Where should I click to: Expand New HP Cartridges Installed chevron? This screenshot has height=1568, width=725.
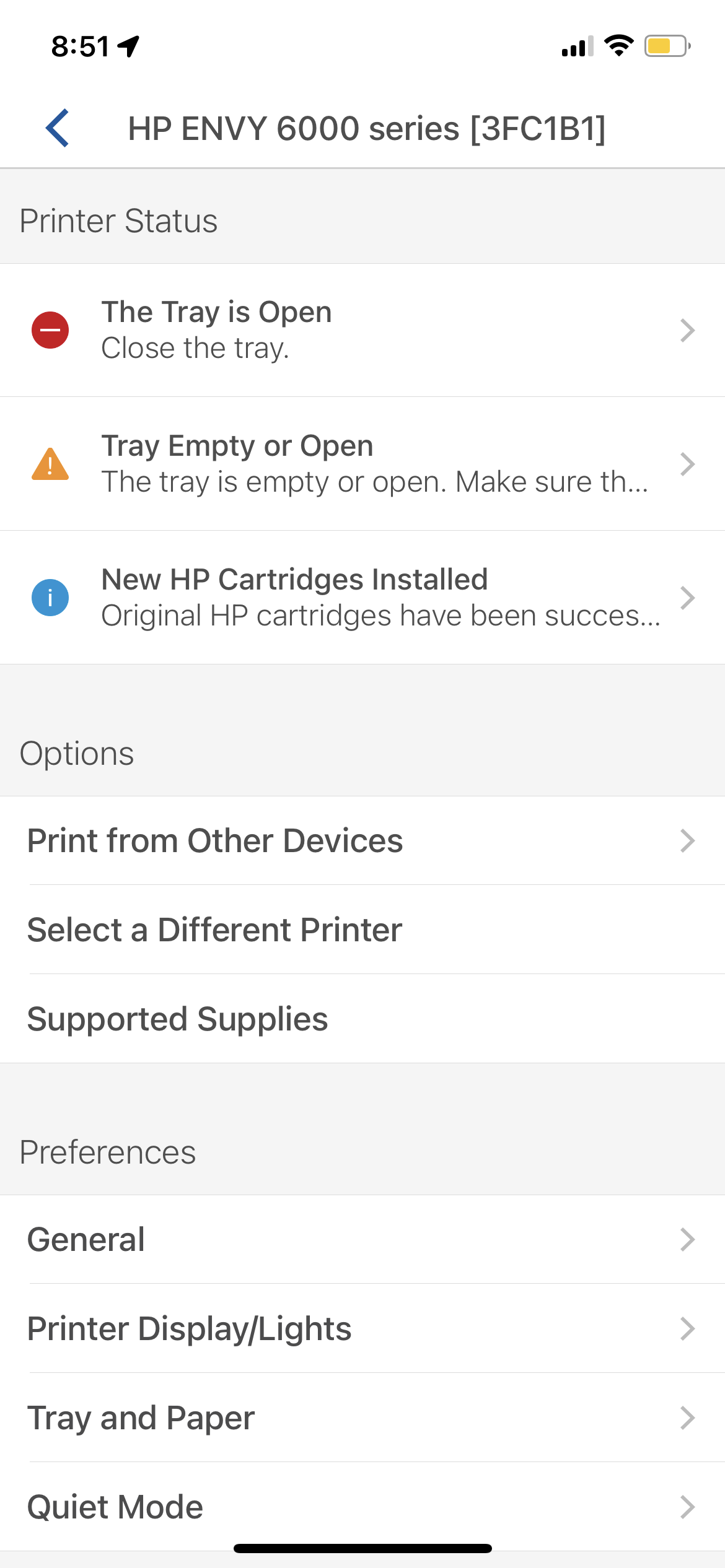click(x=687, y=598)
